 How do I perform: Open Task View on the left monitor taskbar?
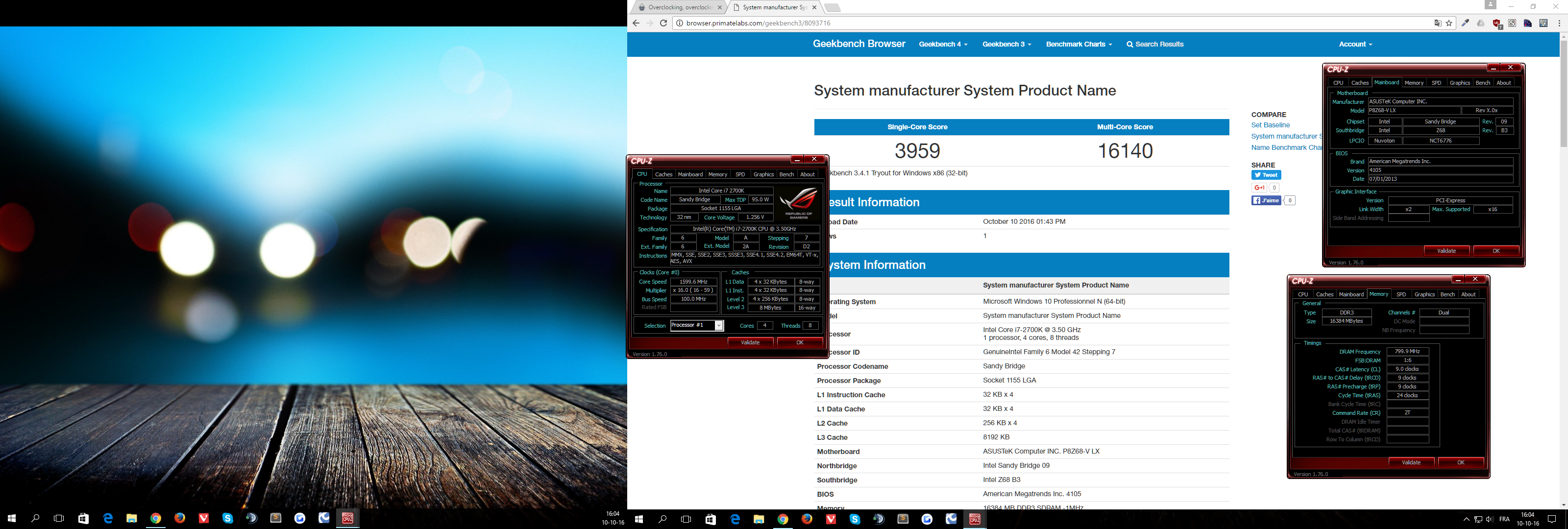(x=59, y=519)
